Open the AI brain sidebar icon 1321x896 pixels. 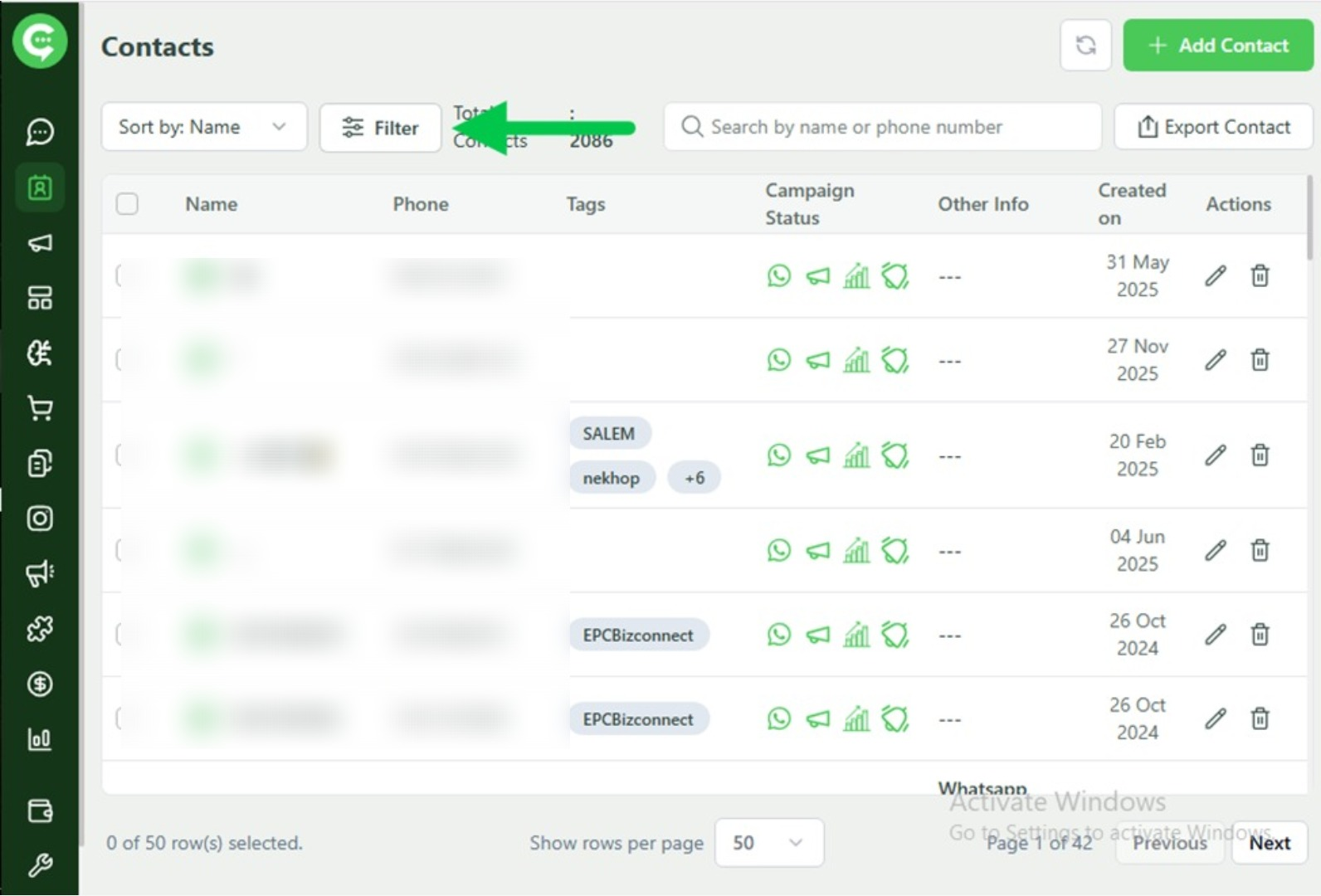(40, 353)
